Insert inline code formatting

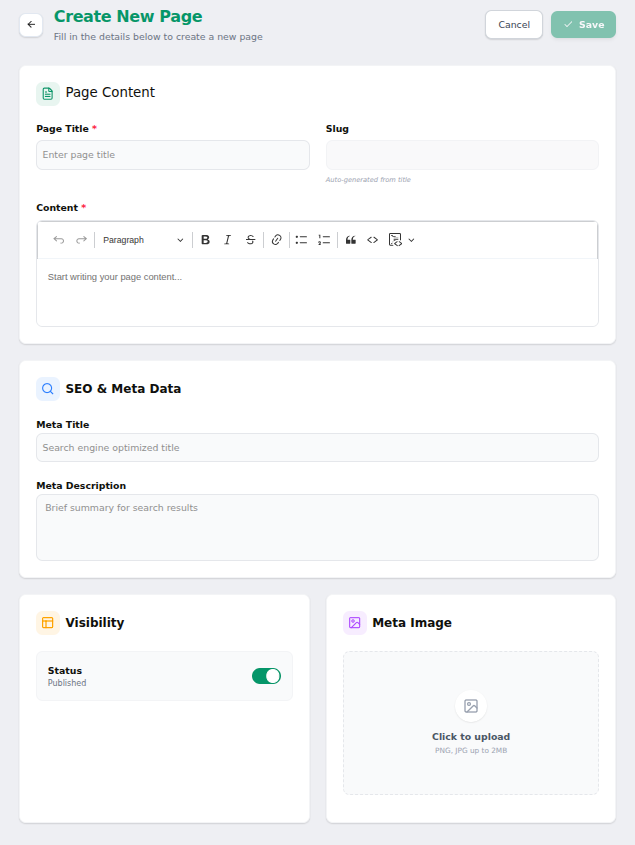coord(372,240)
